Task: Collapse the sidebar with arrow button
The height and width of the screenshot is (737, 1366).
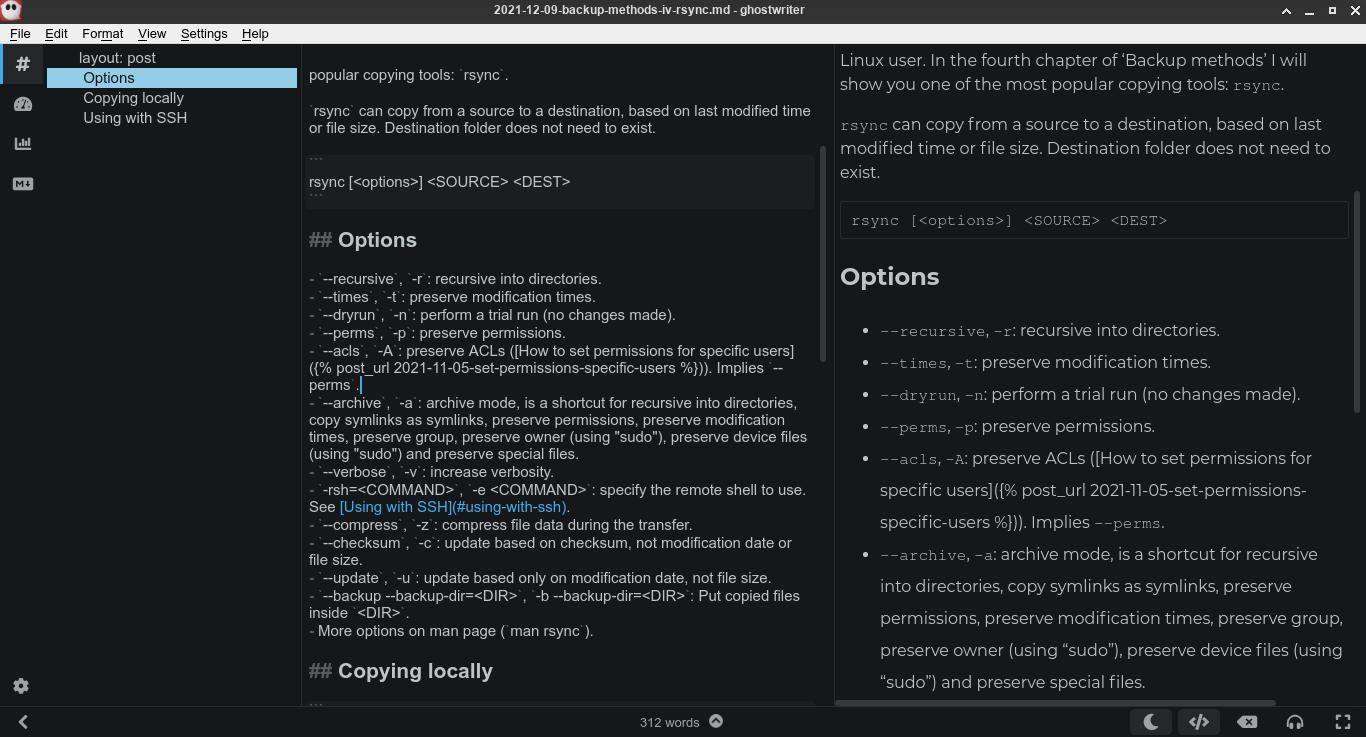Action: (x=23, y=722)
